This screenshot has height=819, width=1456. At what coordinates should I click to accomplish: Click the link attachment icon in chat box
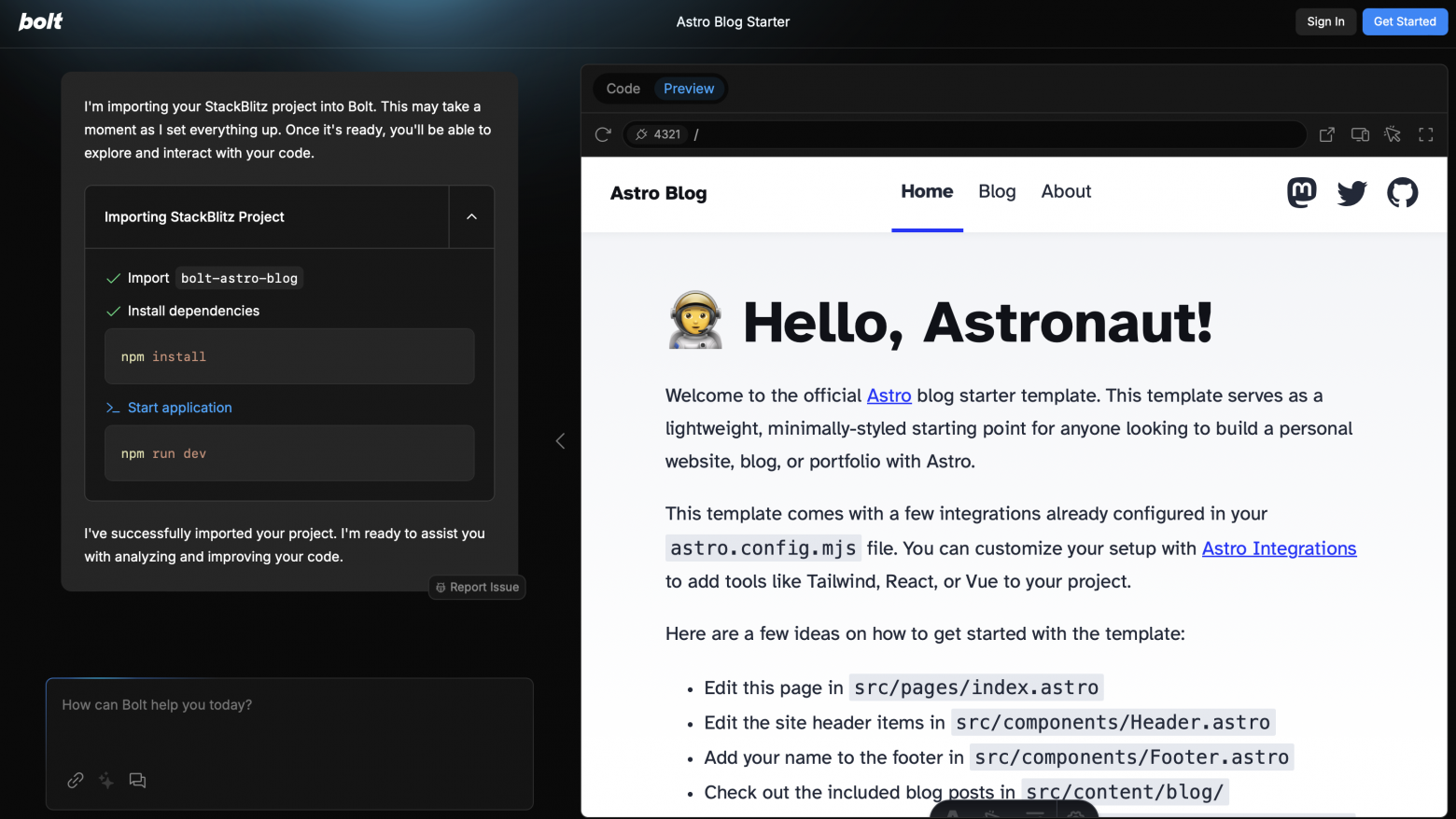(76, 780)
